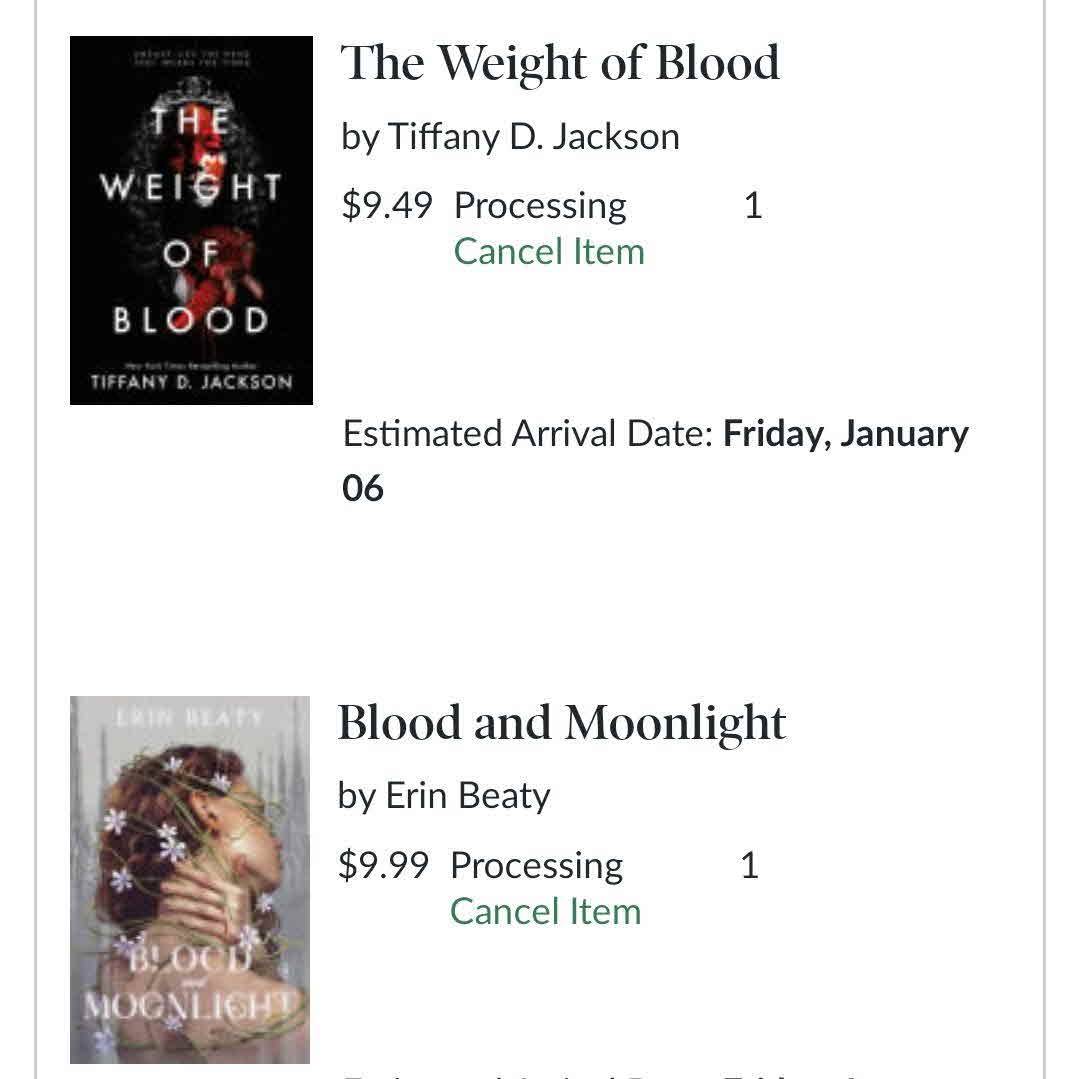Screen dimensions: 1079x1079
Task: Click the Estimated Arrival Date label
Action: 528,434
